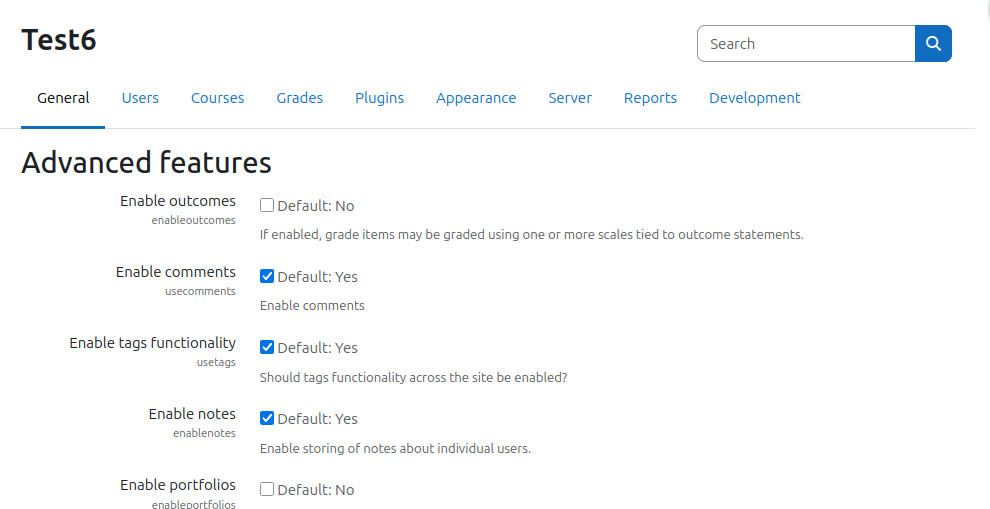Image resolution: width=990 pixels, height=509 pixels.
Task: Untick the Enable notes checkbox
Action: pyautogui.click(x=267, y=418)
